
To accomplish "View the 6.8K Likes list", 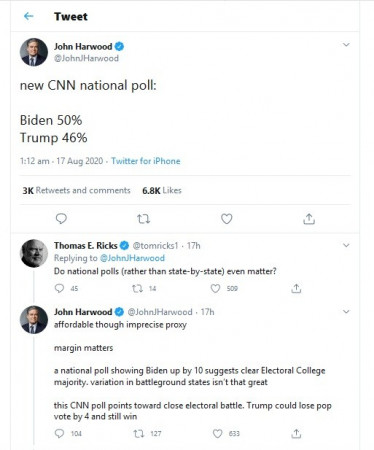I will tap(162, 191).
